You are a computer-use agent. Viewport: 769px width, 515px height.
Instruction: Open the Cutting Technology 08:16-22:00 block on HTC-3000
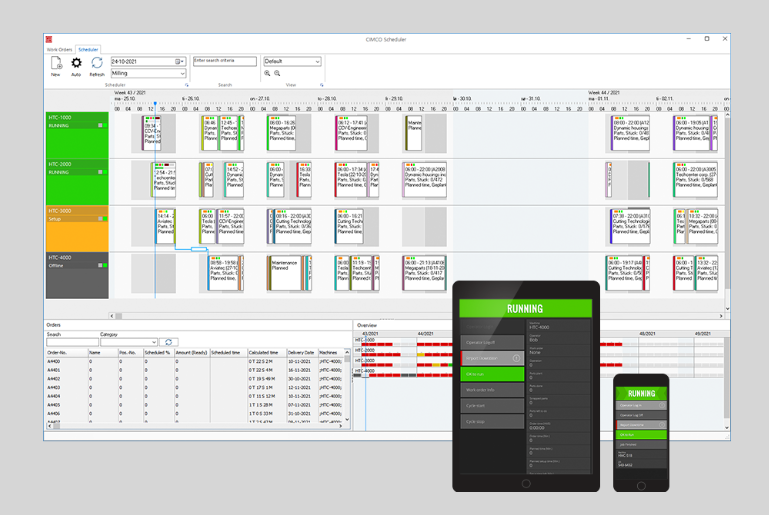coord(292,226)
